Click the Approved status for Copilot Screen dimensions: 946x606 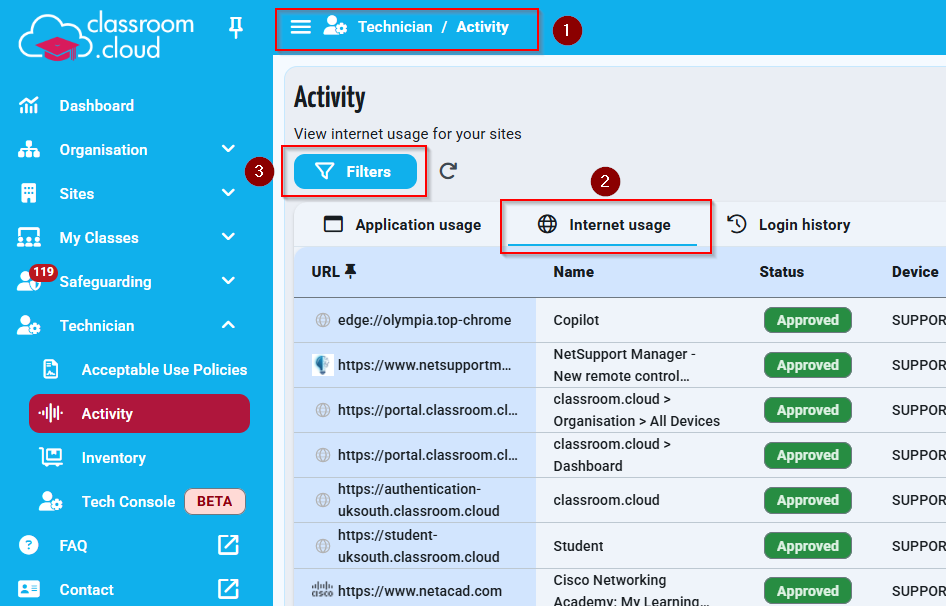click(807, 320)
